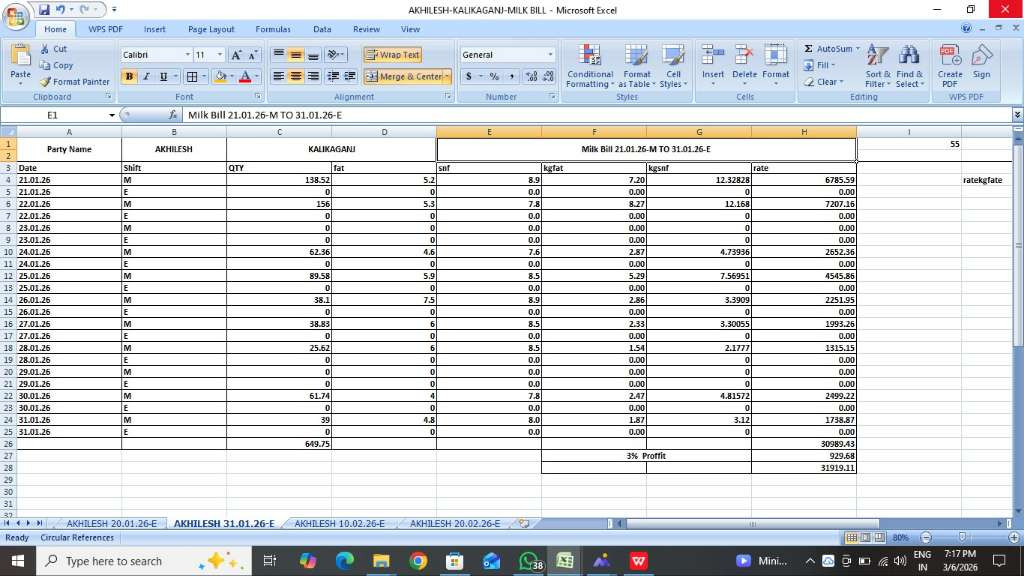Image resolution: width=1024 pixels, height=576 pixels.
Task: Open the font size dropdown
Action: click(219, 55)
